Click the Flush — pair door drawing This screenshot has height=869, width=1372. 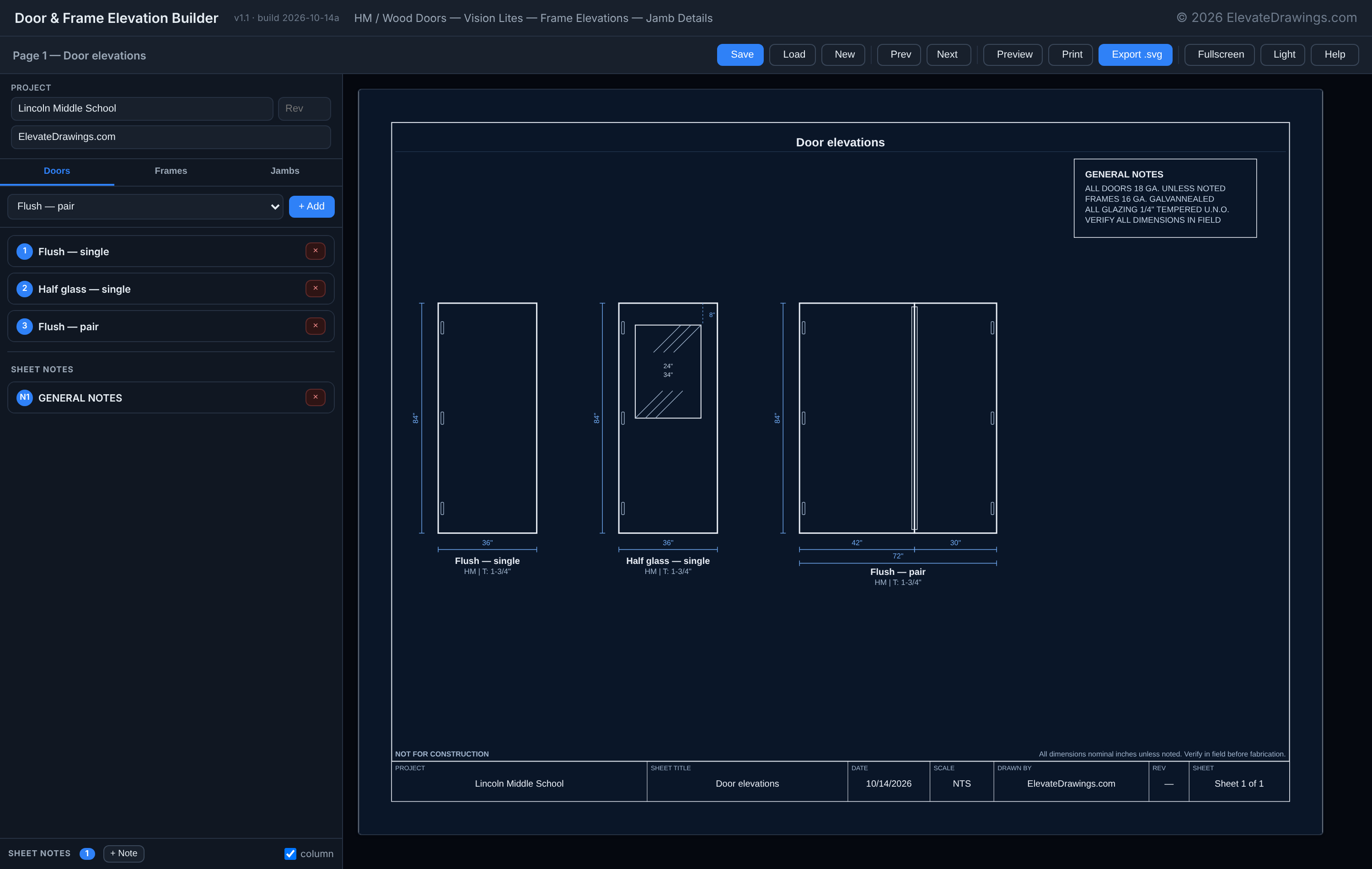point(897,418)
